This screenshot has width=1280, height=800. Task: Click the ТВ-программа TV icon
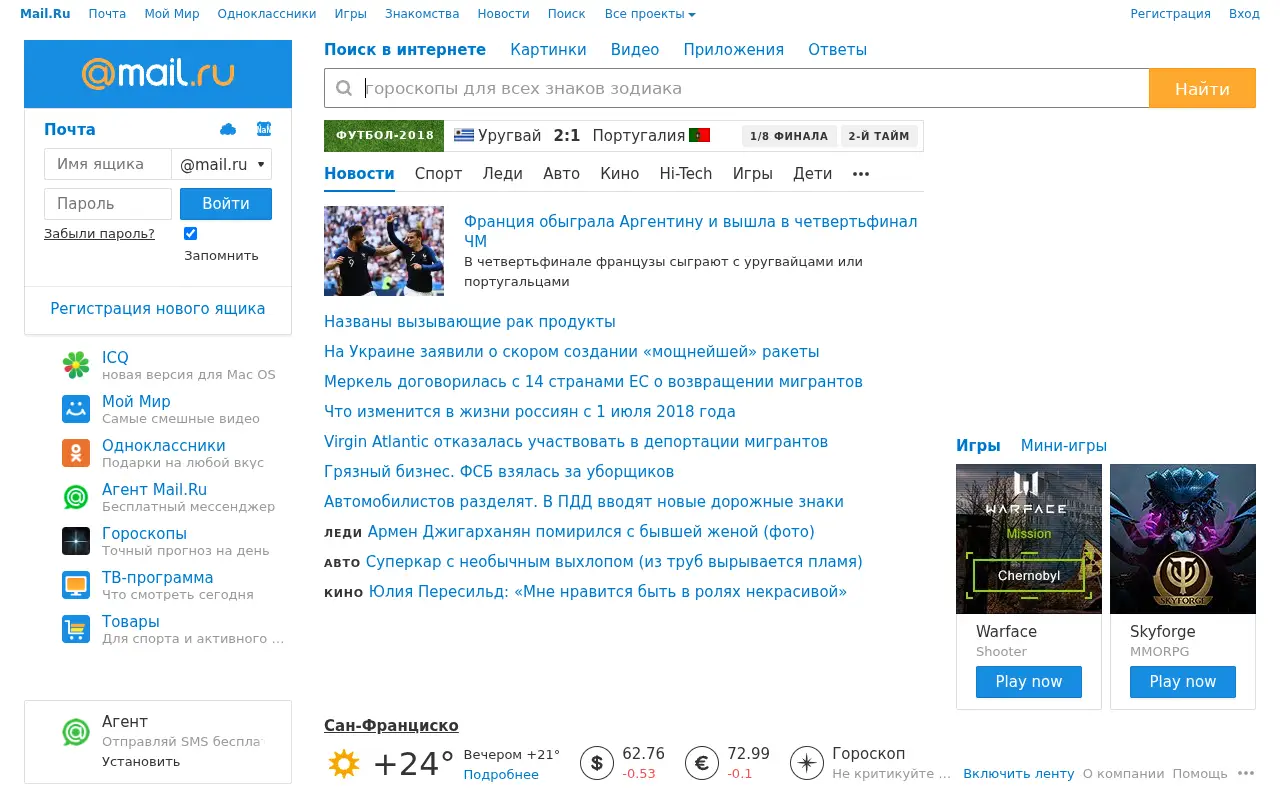(76, 585)
